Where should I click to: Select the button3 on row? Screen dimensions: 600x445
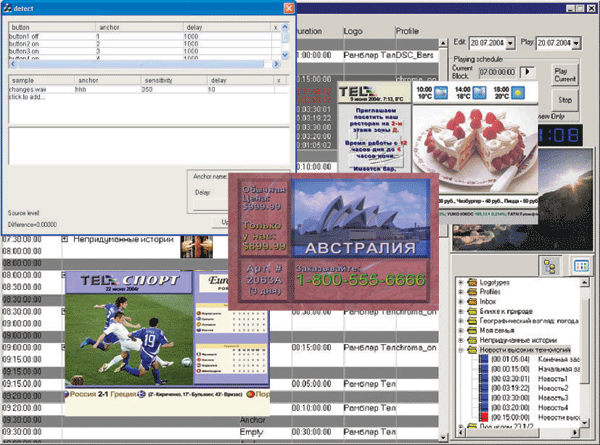pyautogui.click(x=145, y=51)
